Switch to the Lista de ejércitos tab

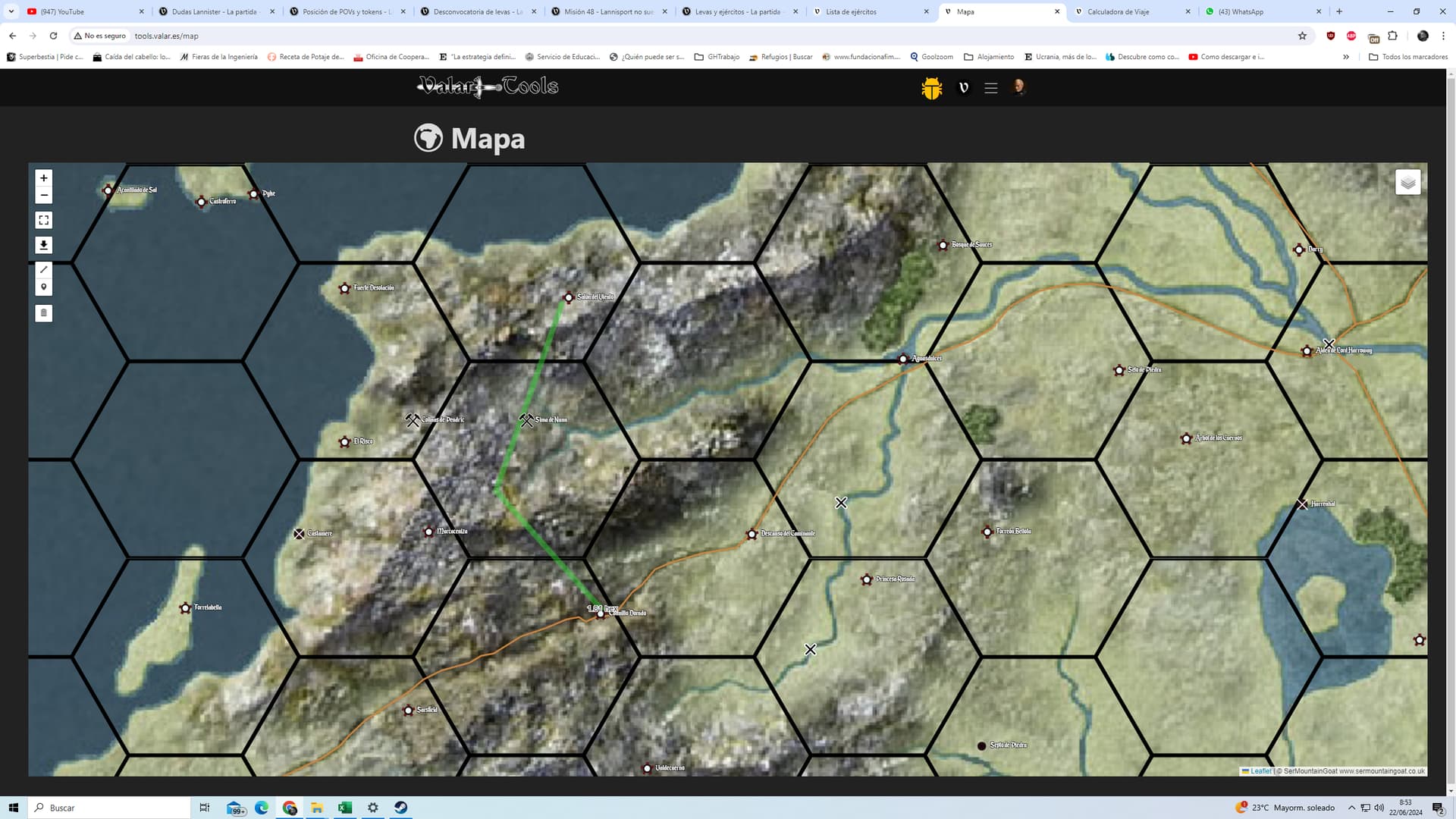click(x=870, y=11)
